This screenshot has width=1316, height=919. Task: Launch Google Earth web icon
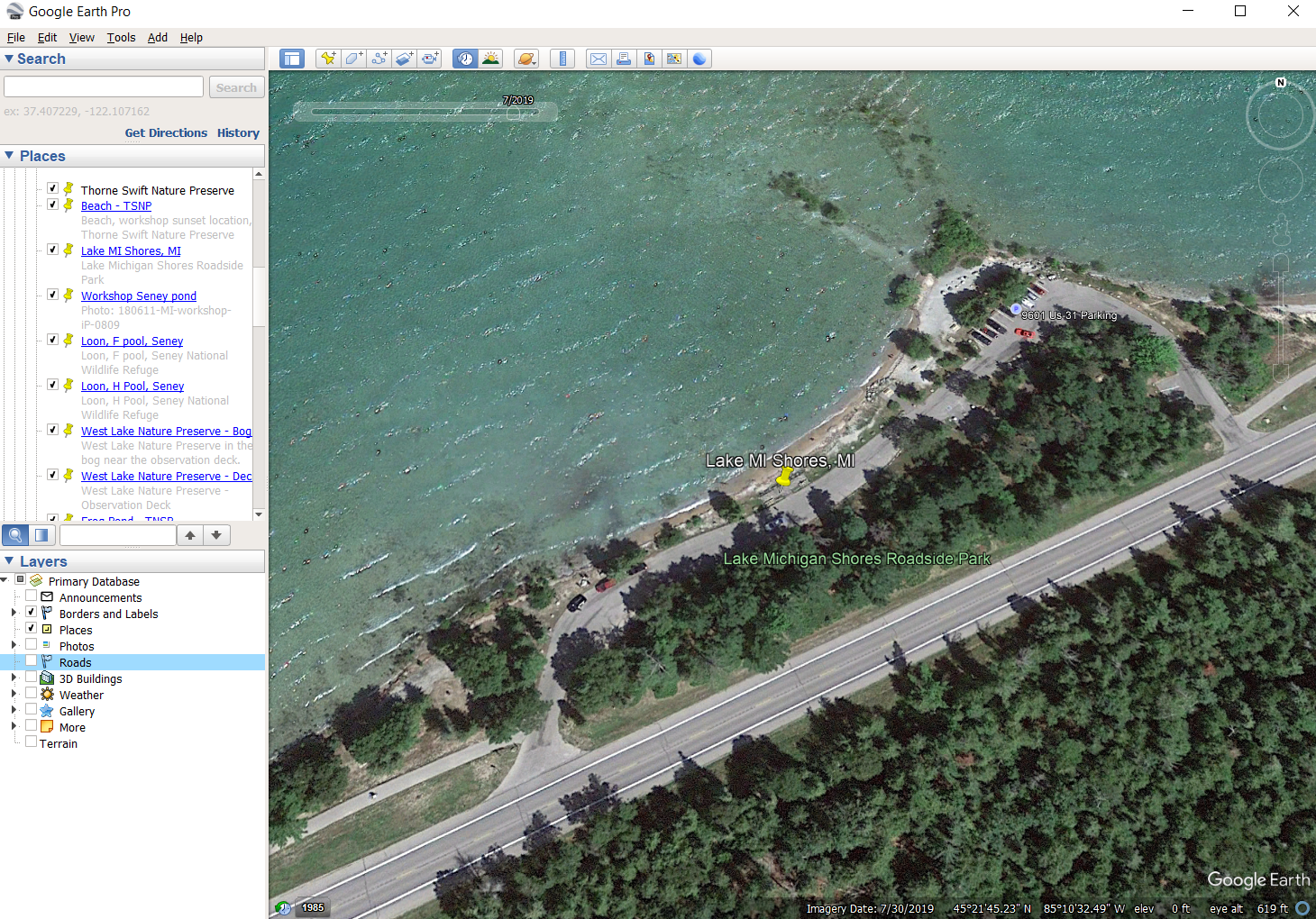pyautogui.click(x=699, y=59)
